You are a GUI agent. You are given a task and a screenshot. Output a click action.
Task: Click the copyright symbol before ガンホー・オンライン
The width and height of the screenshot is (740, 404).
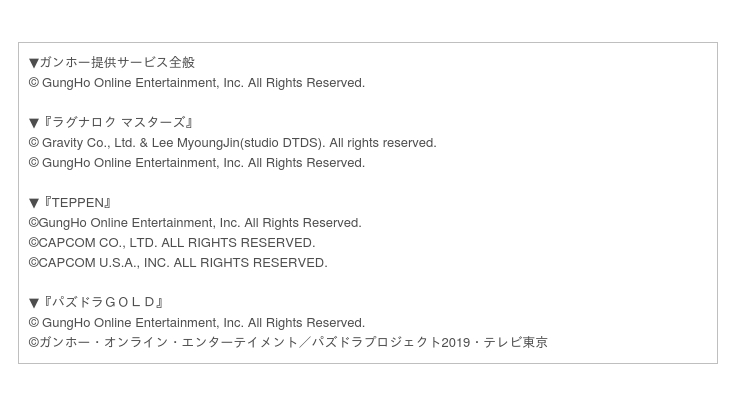[34, 342]
